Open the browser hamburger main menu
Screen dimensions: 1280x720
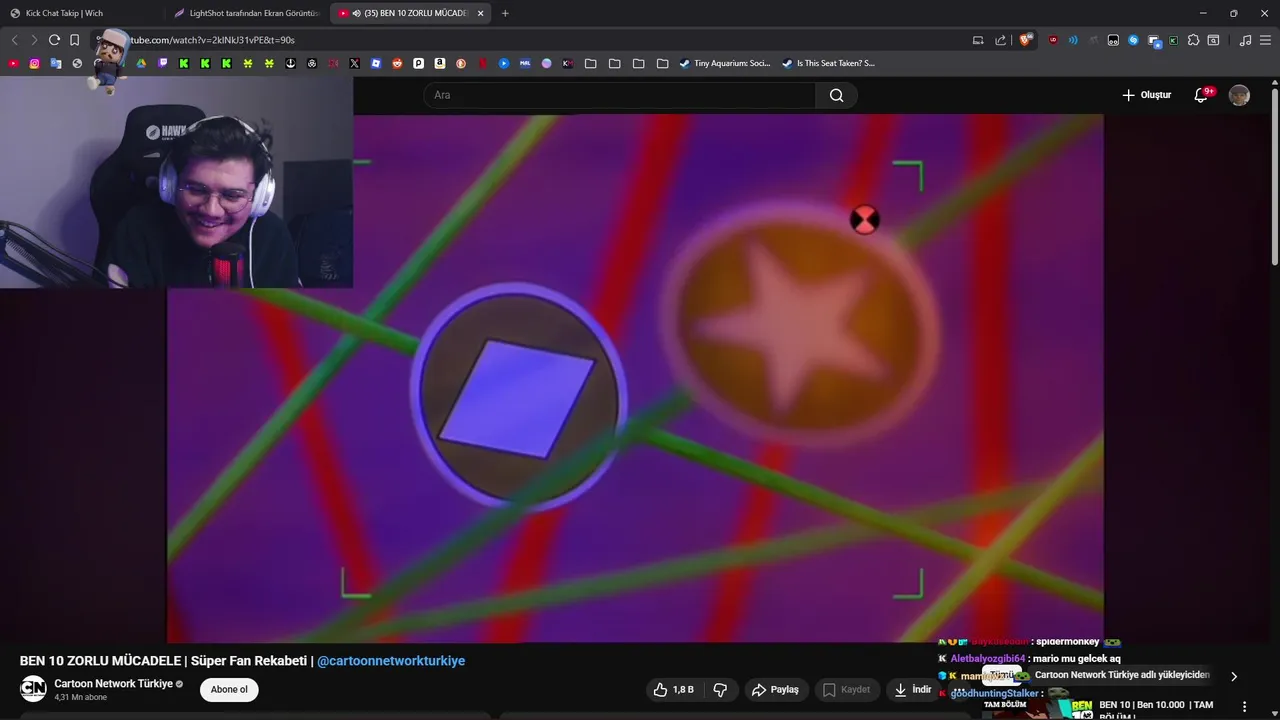coord(1265,40)
